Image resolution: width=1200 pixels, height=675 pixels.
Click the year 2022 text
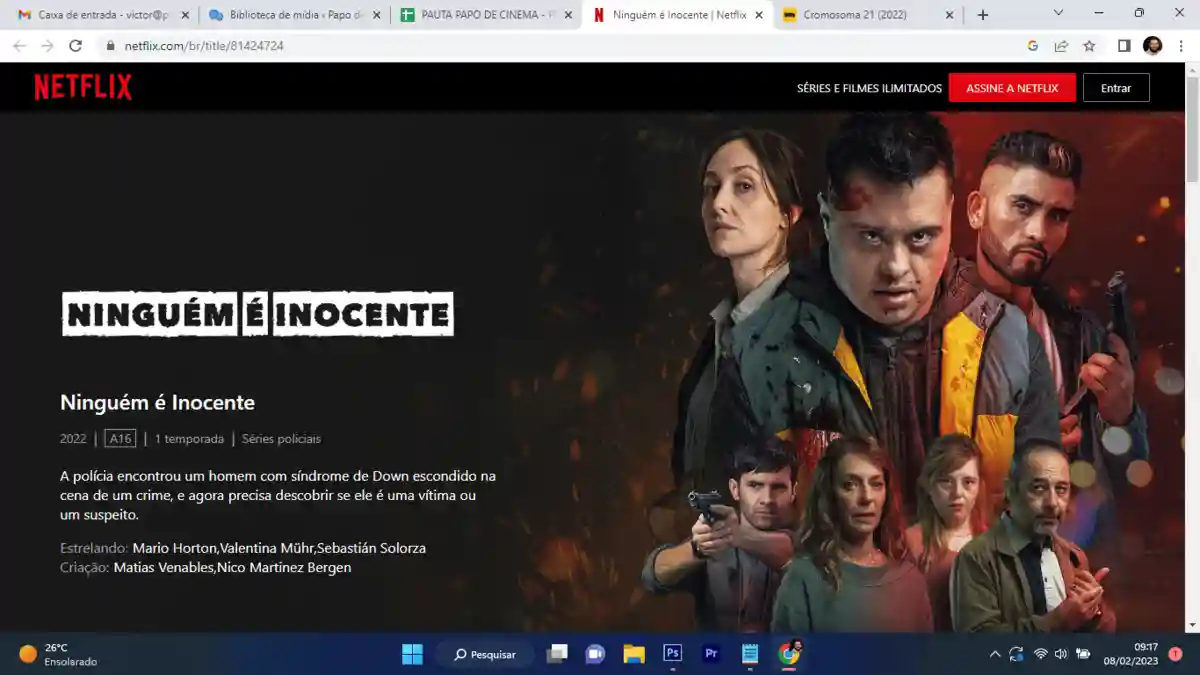point(73,439)
